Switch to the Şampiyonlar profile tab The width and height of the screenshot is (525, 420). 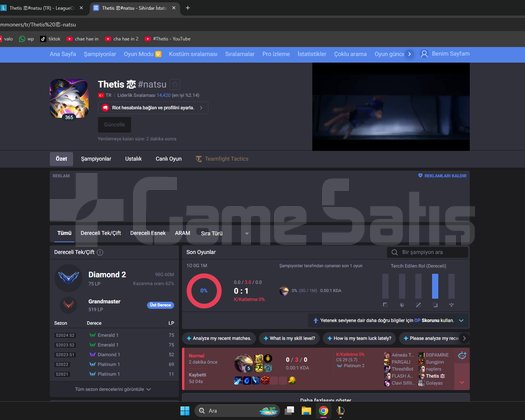[x=96, y=159]
